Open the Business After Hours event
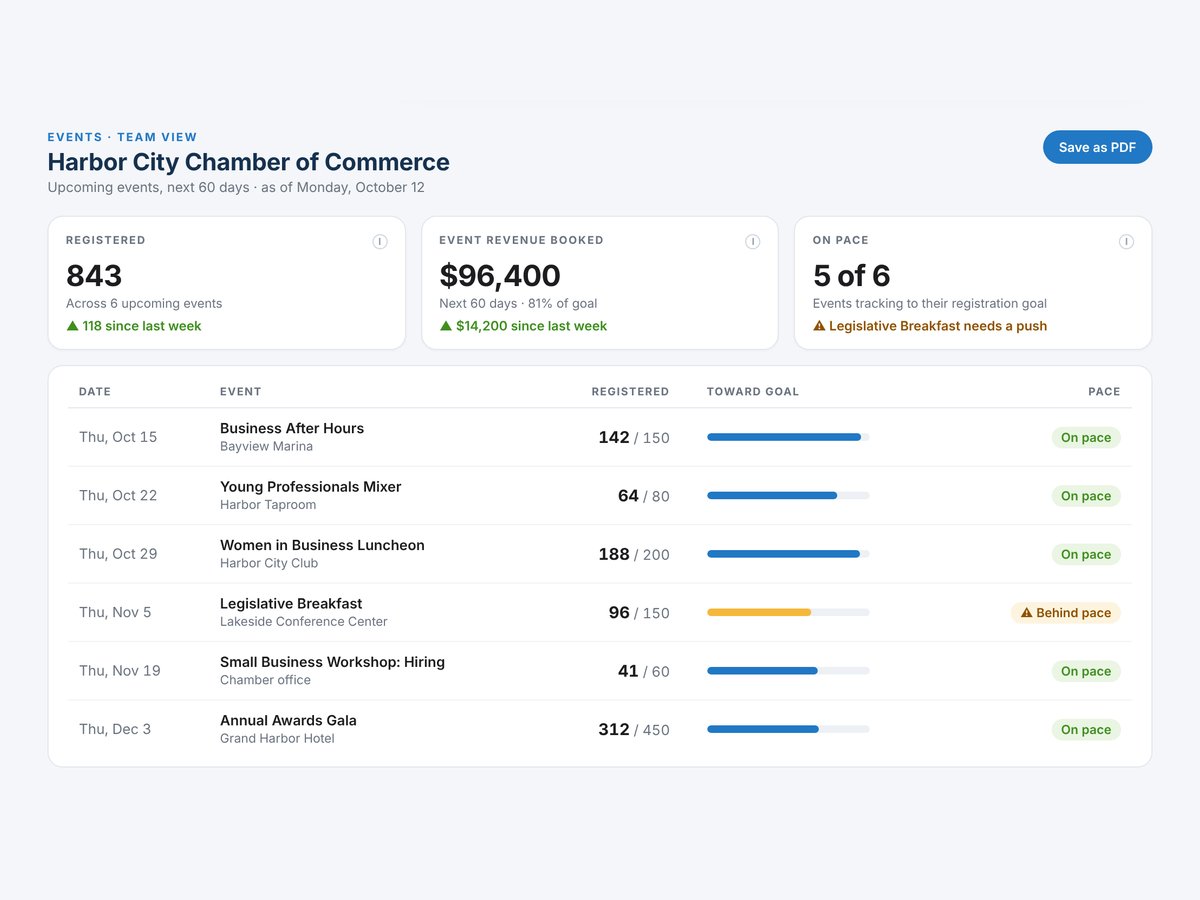This screenshot has width=1200, height=900. click(292, 428)
